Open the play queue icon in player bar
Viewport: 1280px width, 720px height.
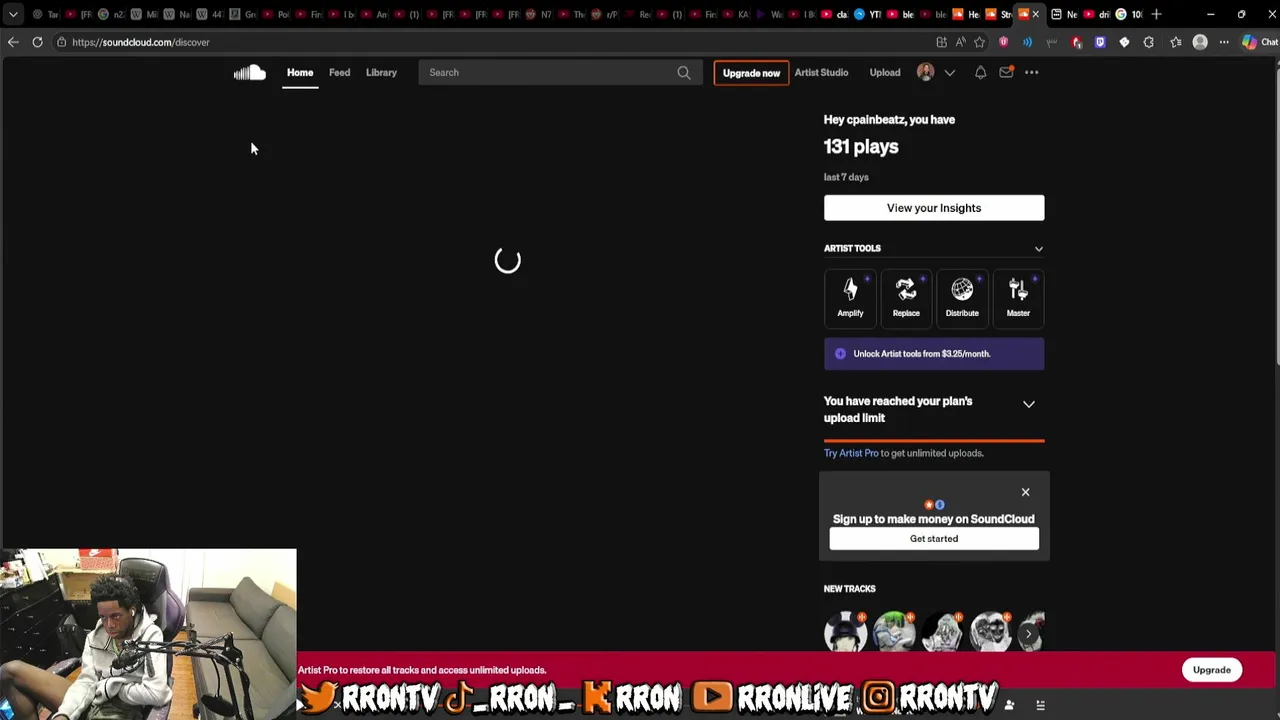(1040, 706)
